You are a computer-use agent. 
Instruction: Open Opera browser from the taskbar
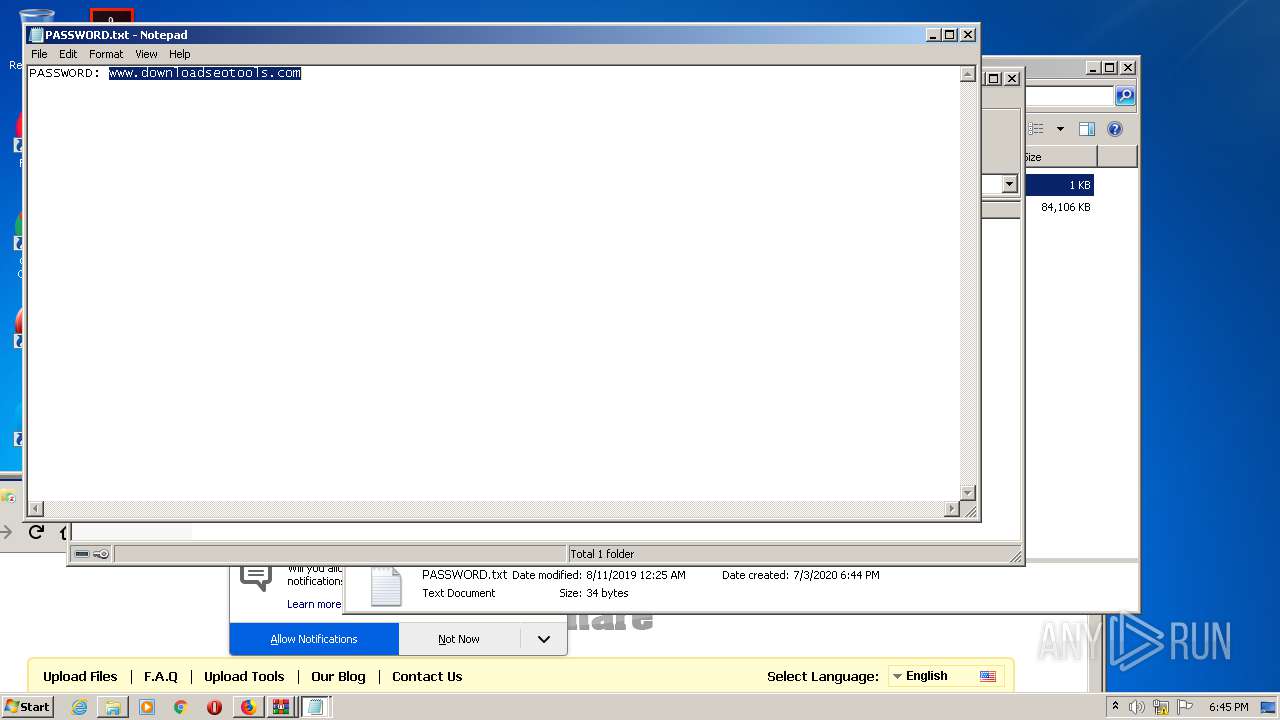coord(214,707)
